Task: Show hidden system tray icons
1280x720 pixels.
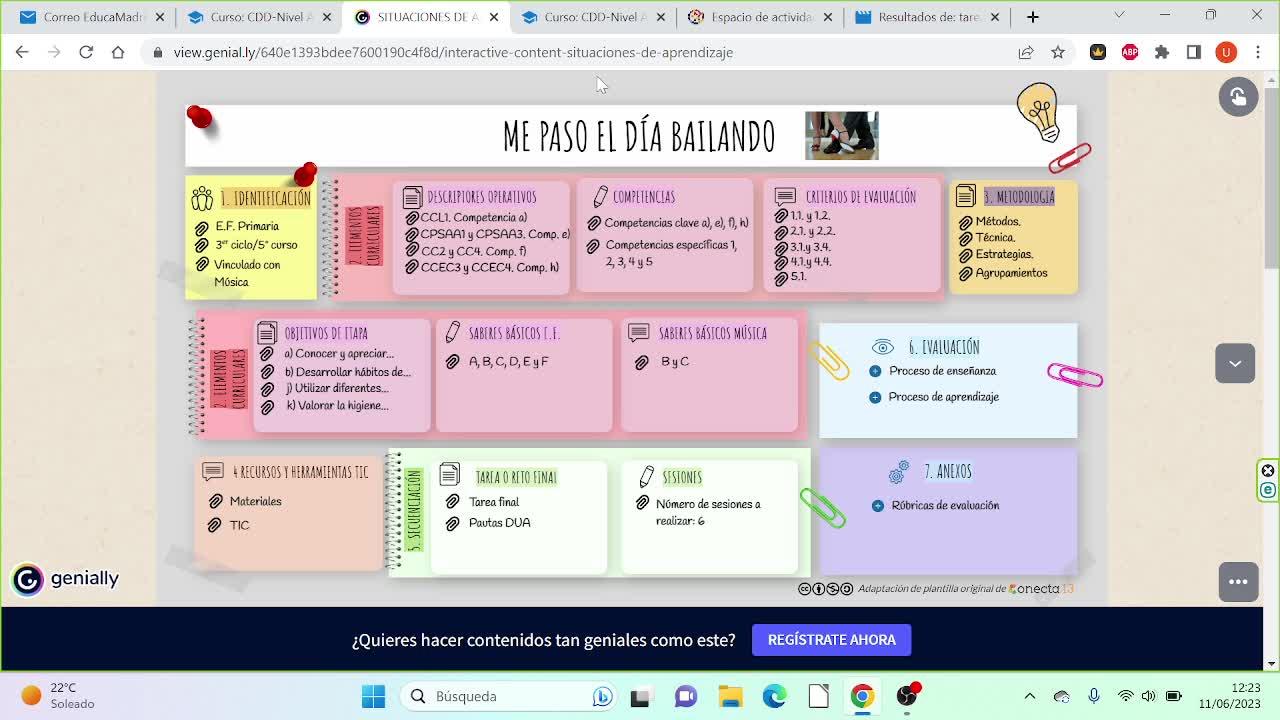Action: pyautogui.click(x=1030, y=696)
